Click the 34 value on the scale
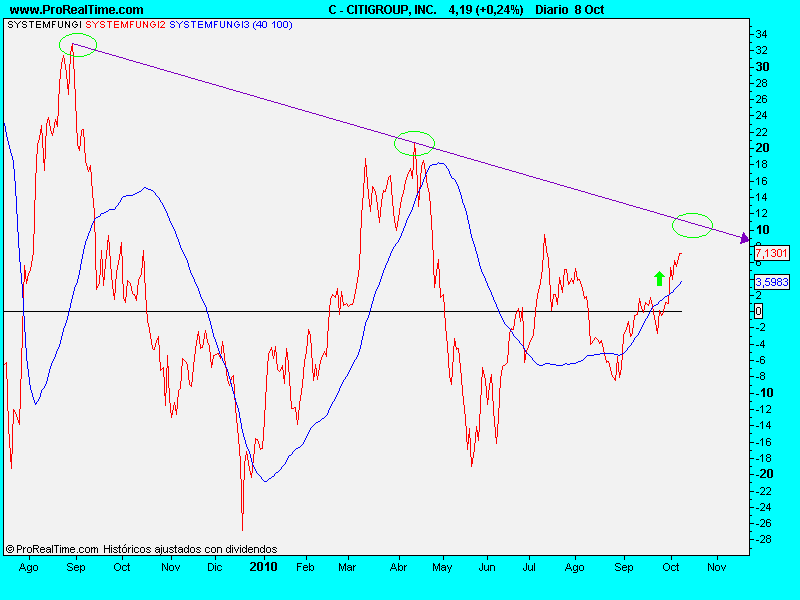 (x=761, y=35)
